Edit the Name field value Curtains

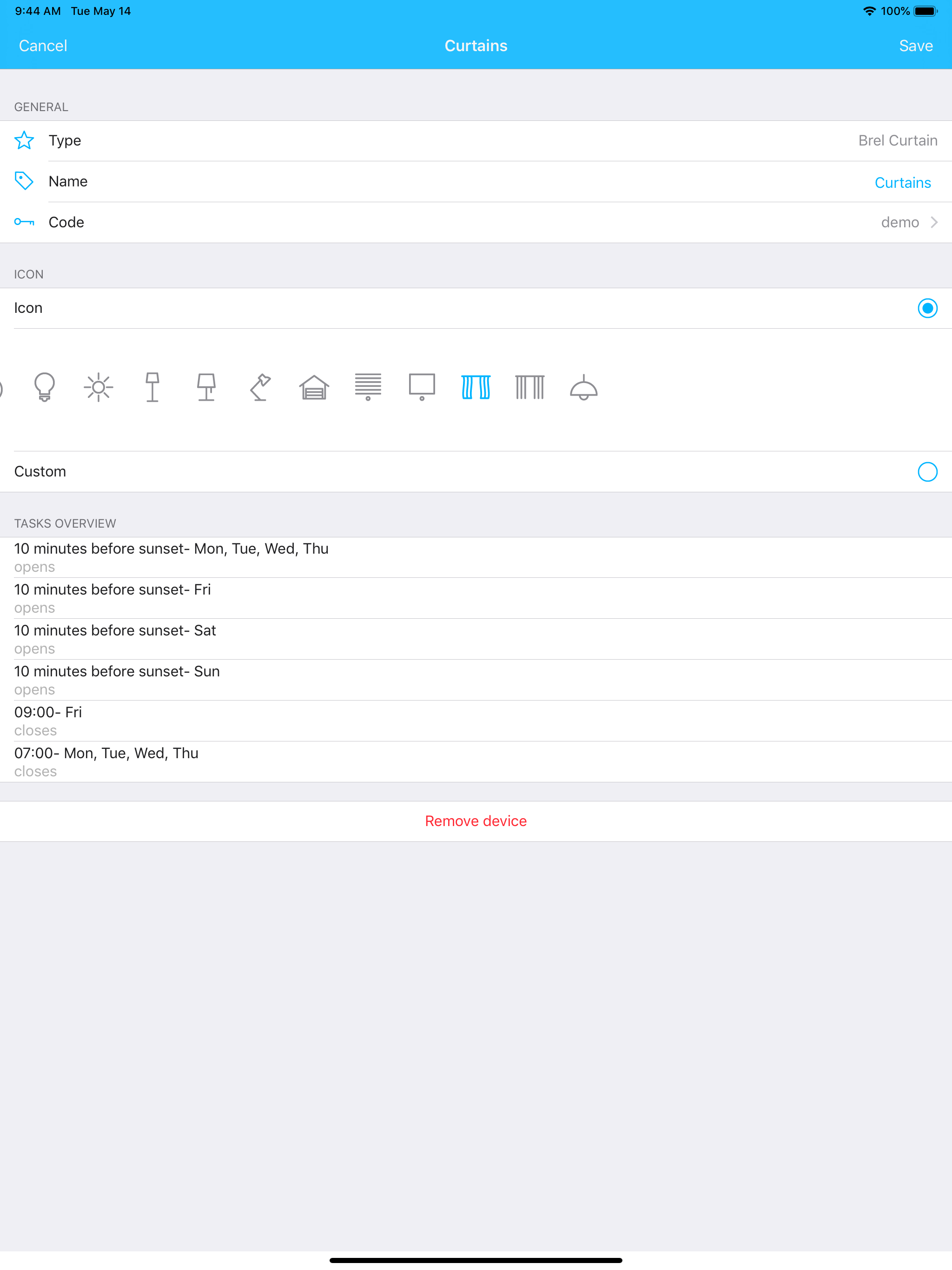click(x=903, y=183)
